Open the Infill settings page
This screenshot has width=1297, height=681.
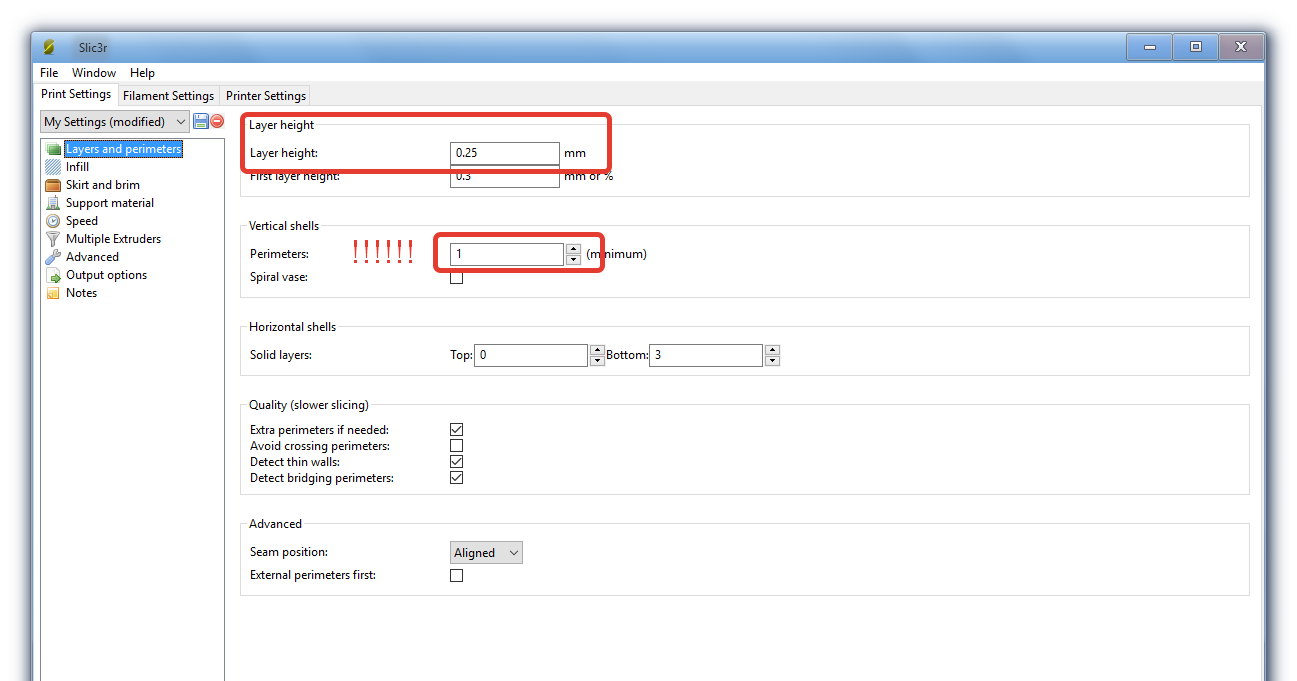pyautogui.click(x=77, y=167)
